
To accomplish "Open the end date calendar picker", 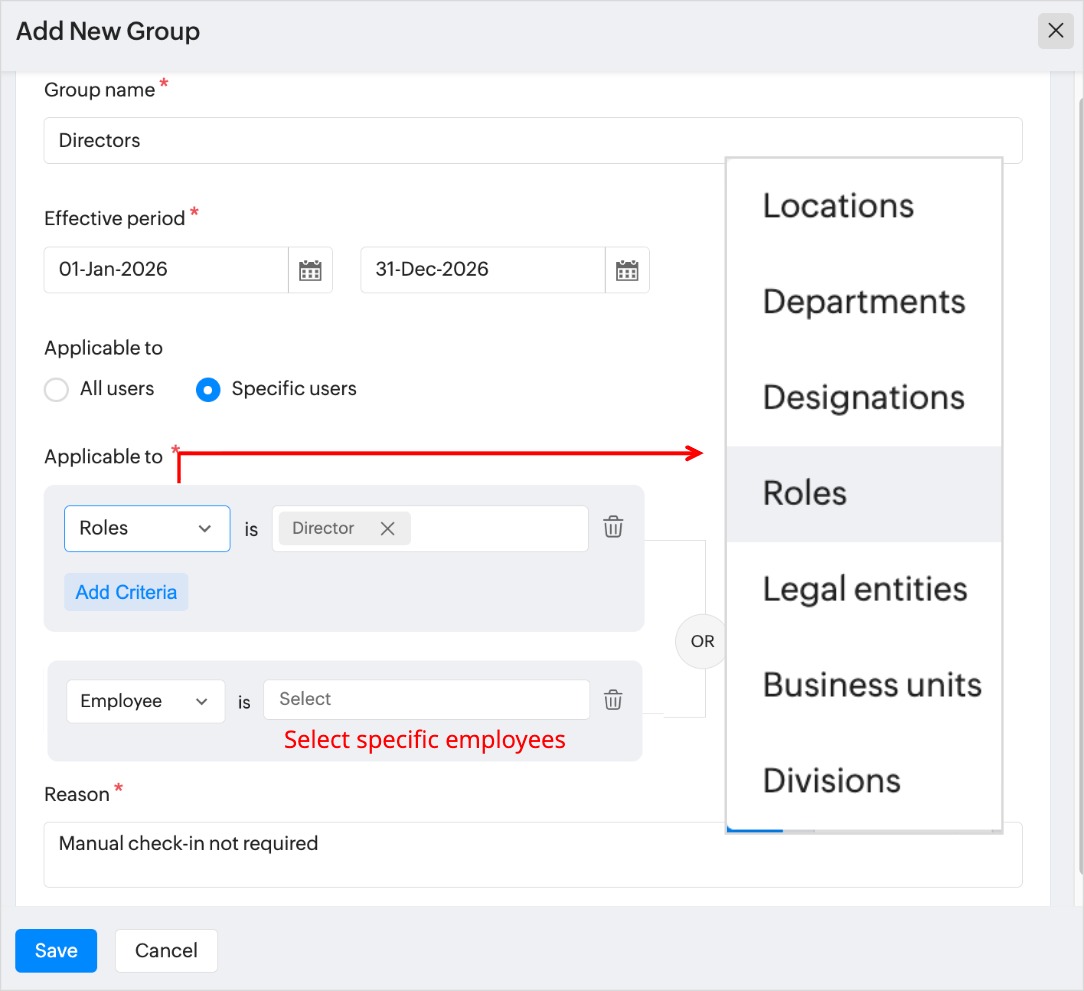I will 627,270.
